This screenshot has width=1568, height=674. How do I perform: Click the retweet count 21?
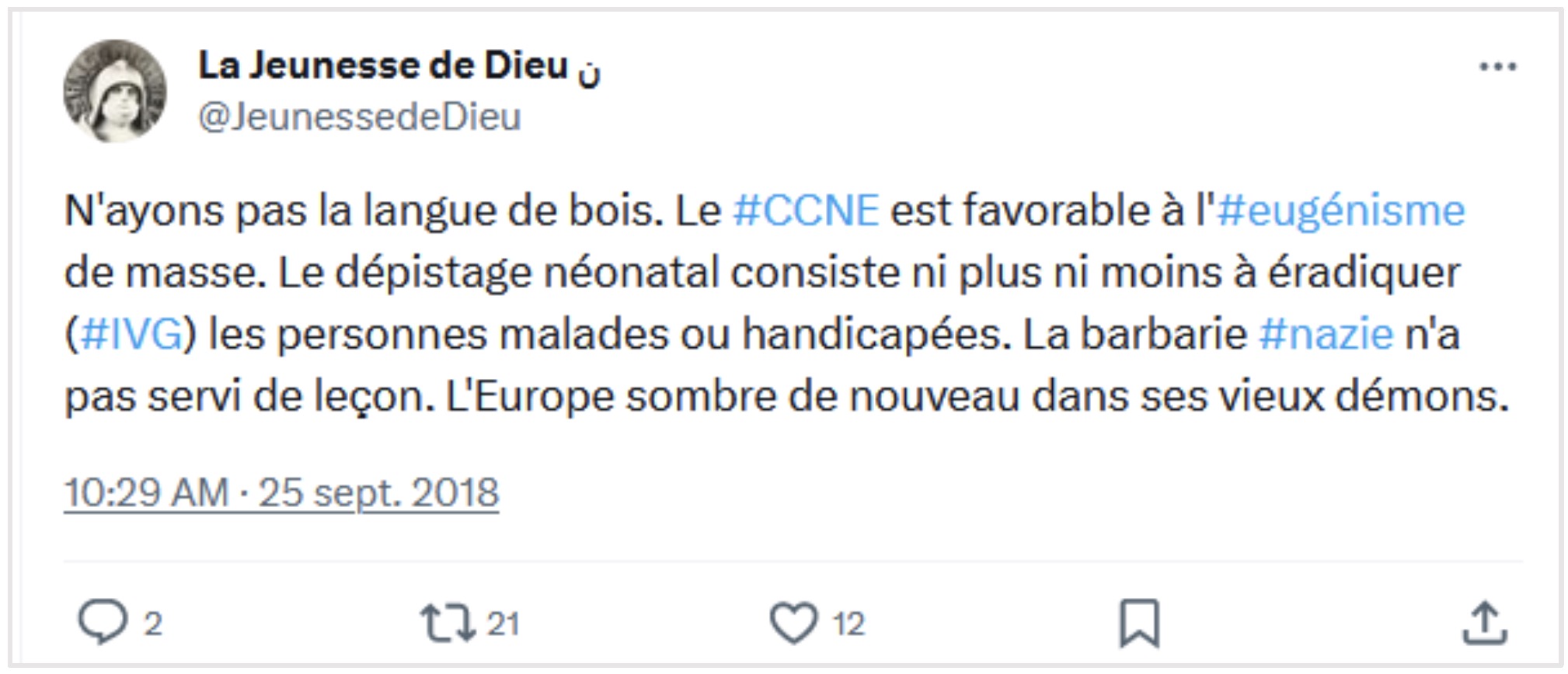click(503, 624)
